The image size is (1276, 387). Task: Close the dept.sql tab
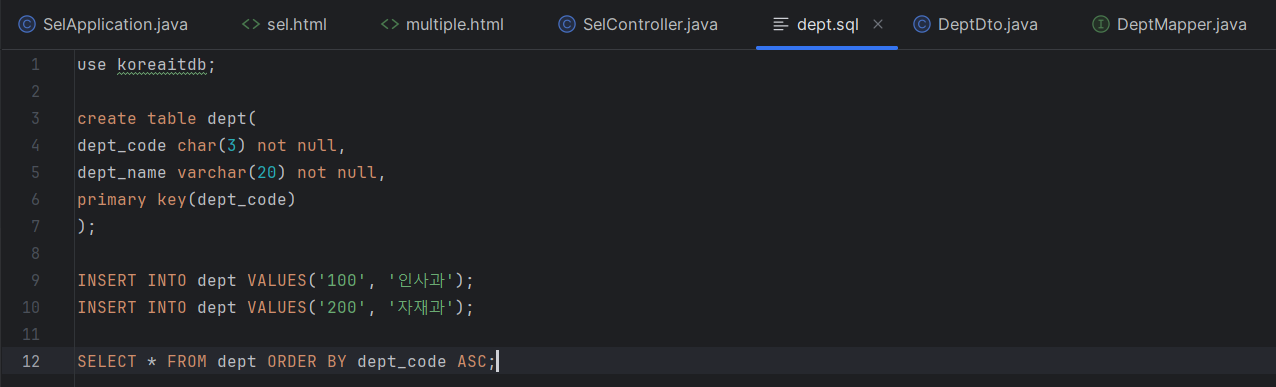[x=878, y=24]
